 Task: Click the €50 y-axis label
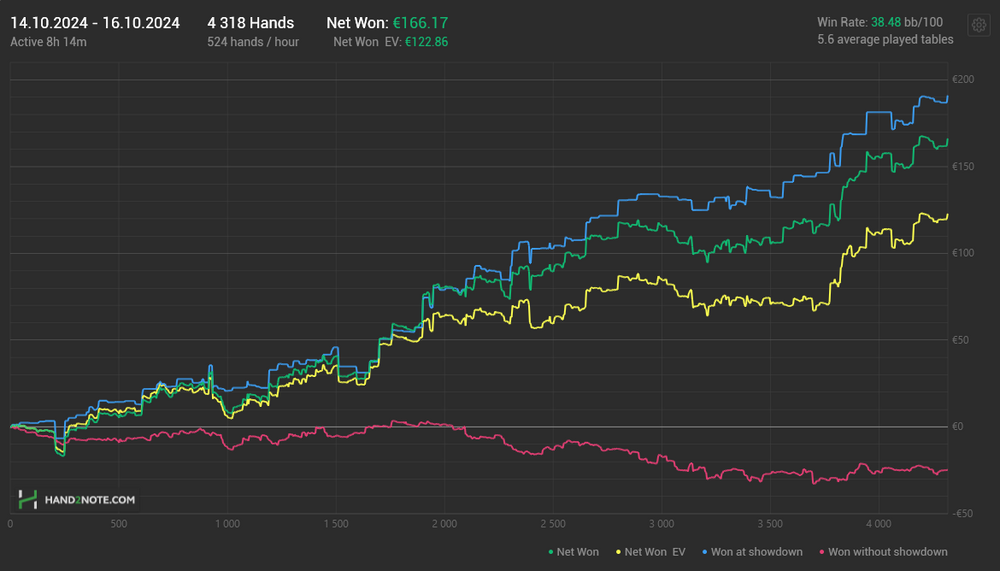(960, 340)
